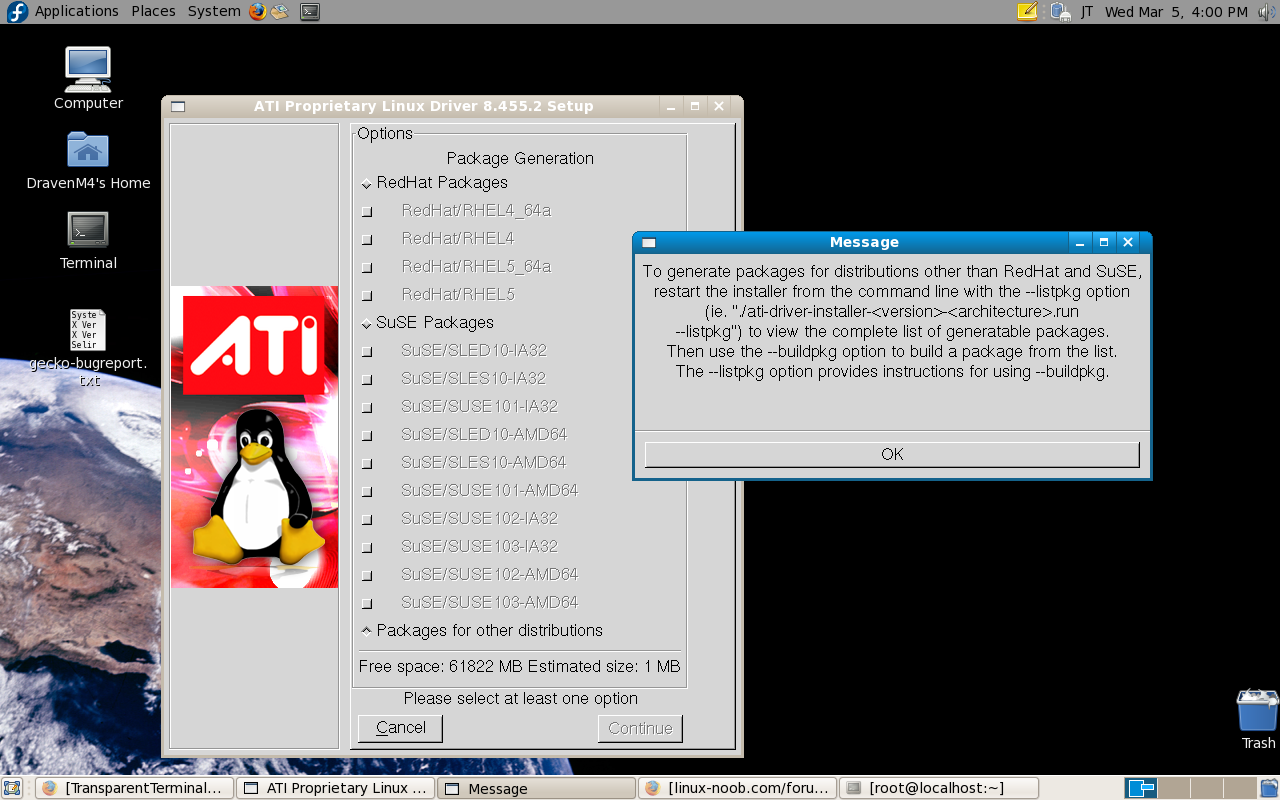Click the Cancel button in ATI Setup
1280x800 pixels.
point(400,728)
